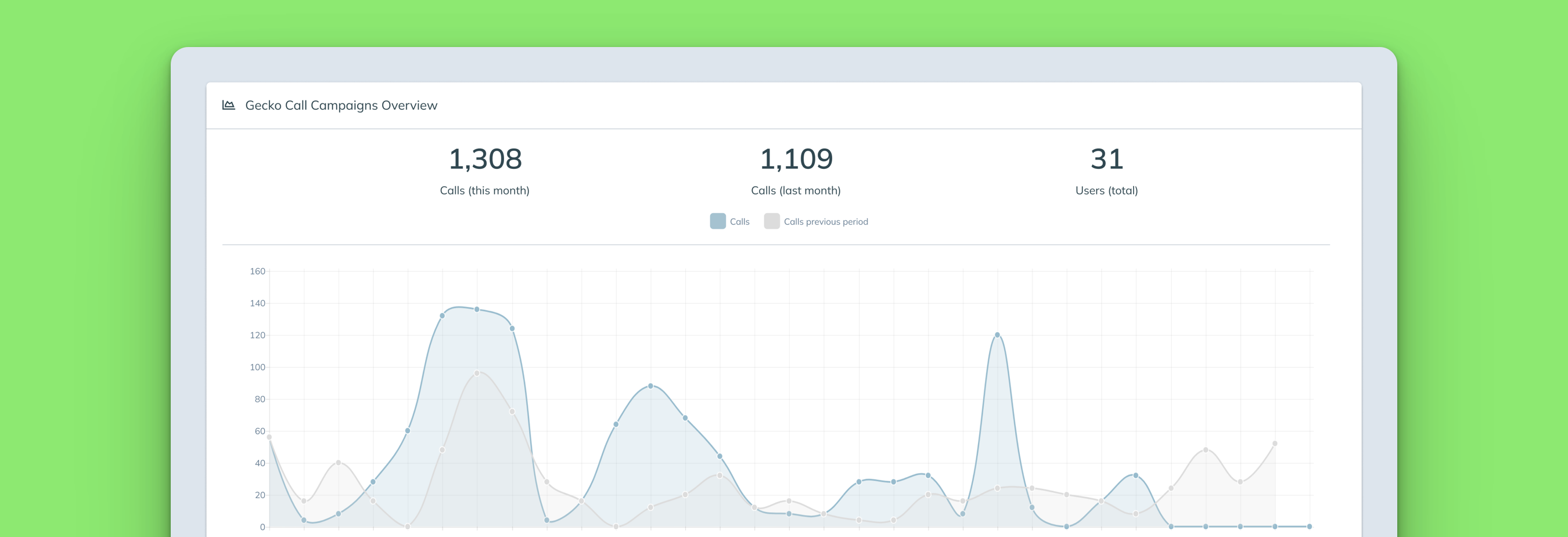The image size is (1568, 537).
Task: Toggle the Calls legend swatch
Action: [718, 221]
